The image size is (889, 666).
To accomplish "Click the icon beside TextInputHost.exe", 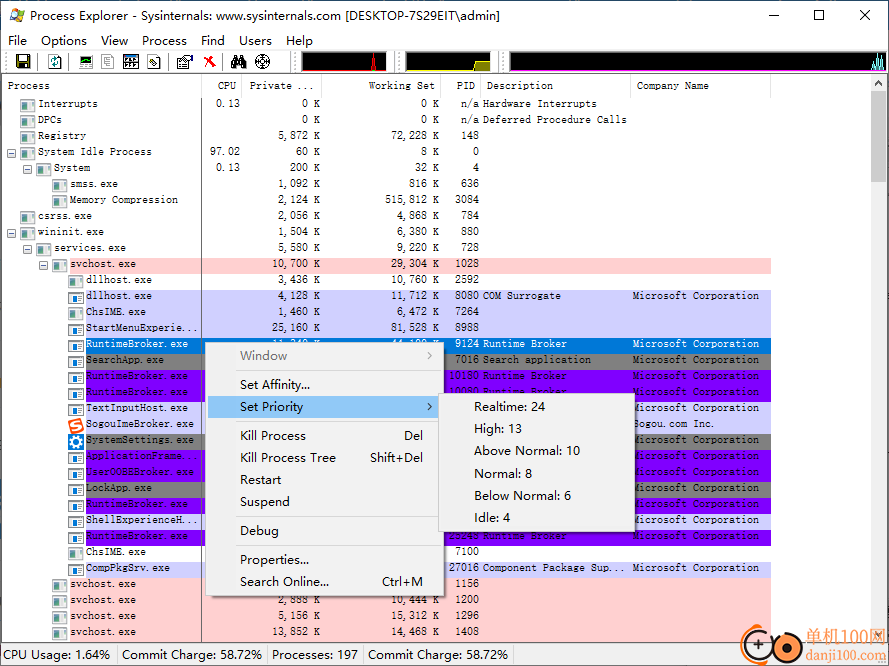I will point(76,409).
